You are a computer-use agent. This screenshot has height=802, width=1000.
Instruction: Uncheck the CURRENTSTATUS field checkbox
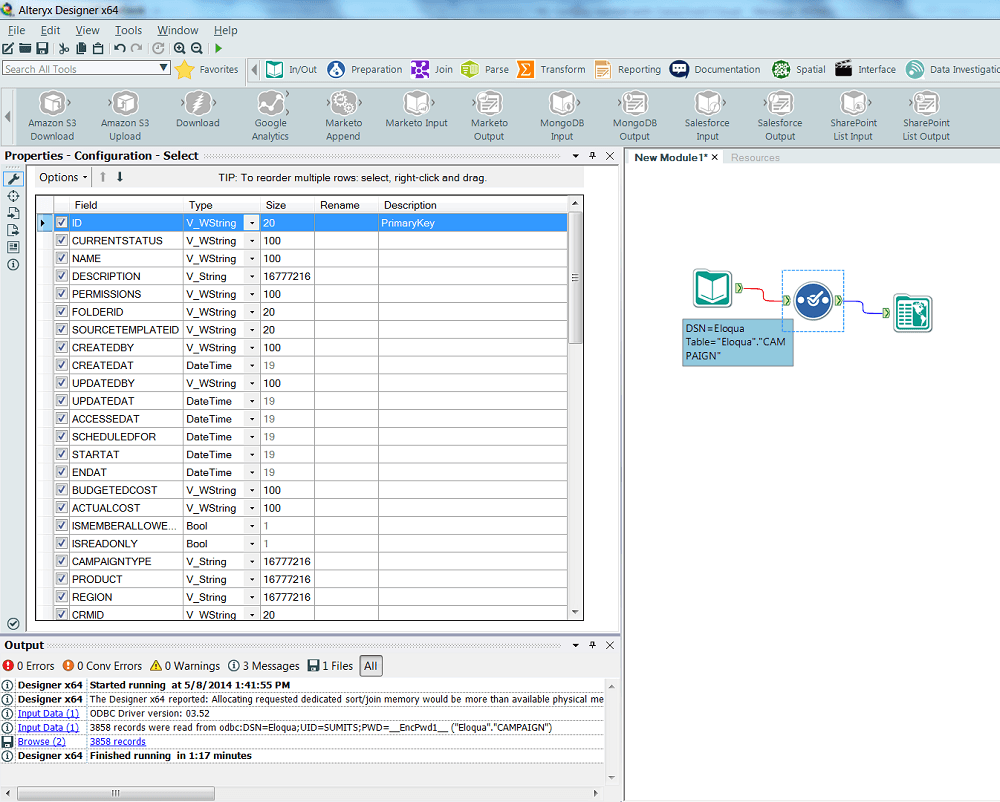[62, 240]
